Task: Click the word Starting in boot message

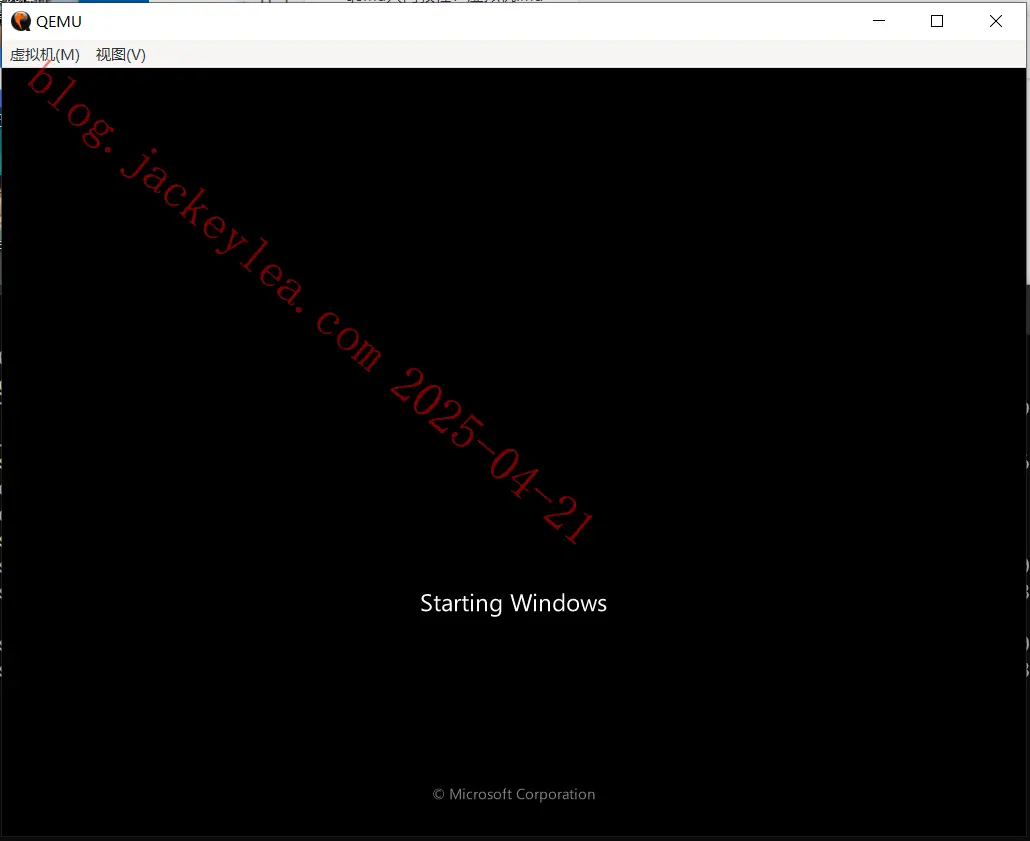Action: point(461,604)
